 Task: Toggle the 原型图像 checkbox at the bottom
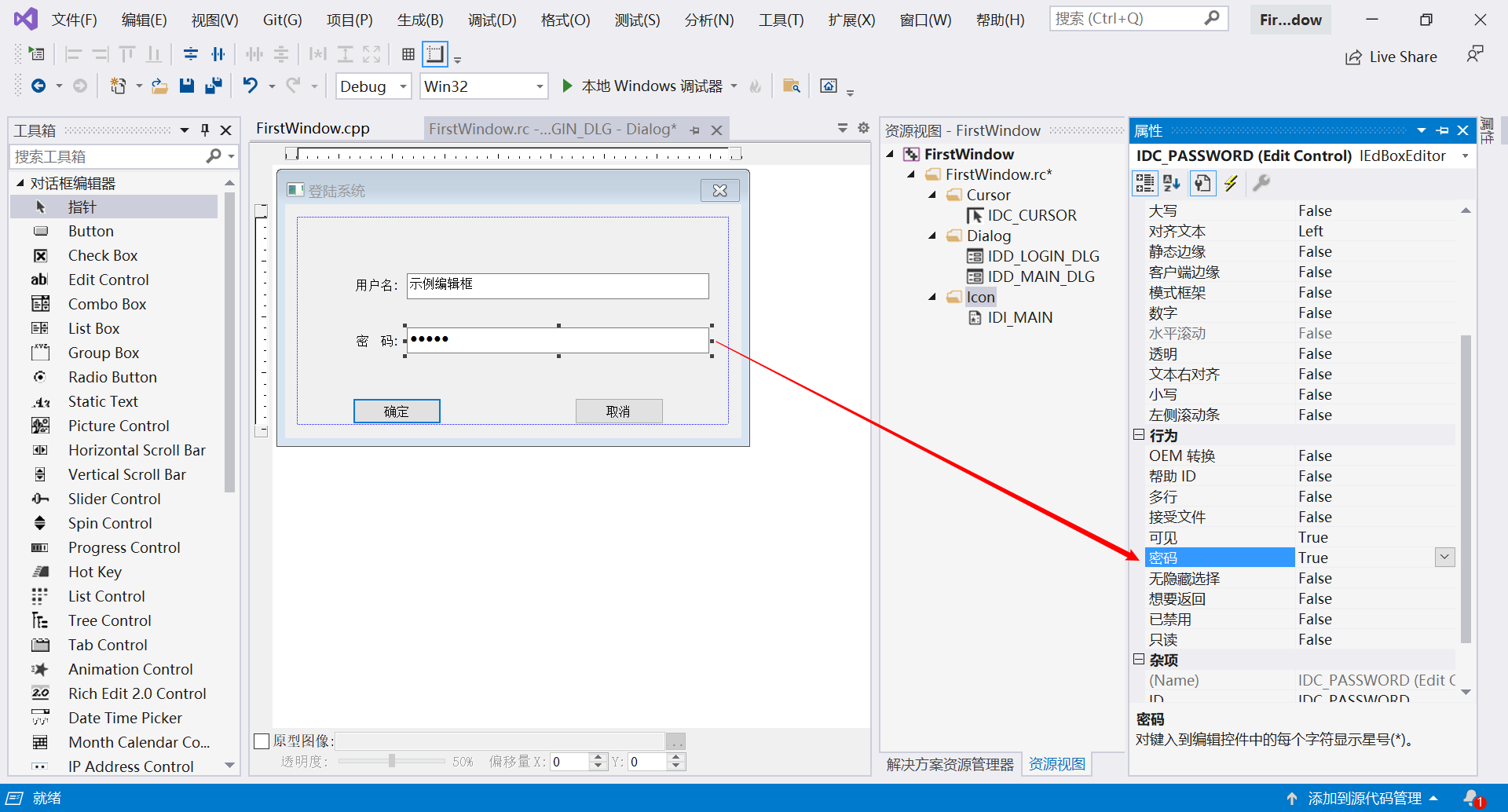tap(262, 741)
